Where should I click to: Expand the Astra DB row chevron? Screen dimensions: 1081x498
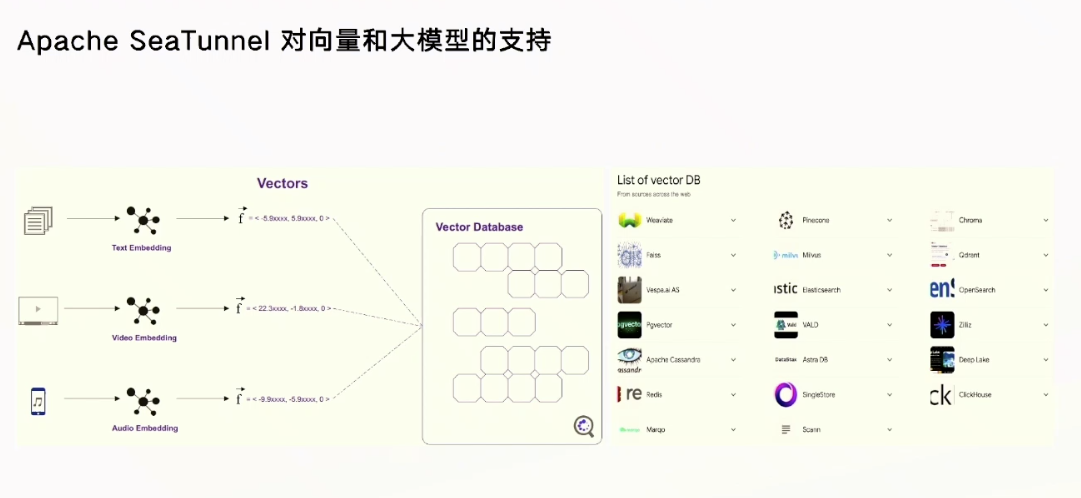coord(889,360)
